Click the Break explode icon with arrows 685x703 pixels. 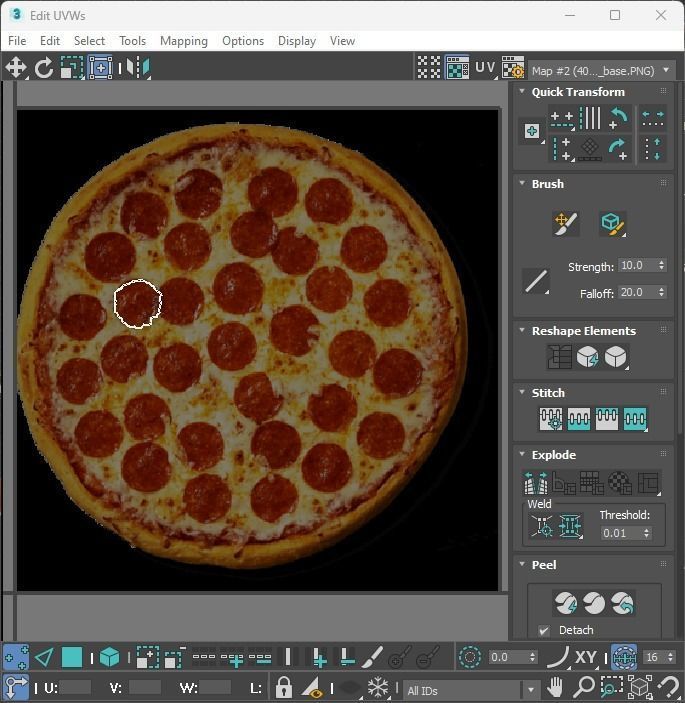click(x=536, y=483)
